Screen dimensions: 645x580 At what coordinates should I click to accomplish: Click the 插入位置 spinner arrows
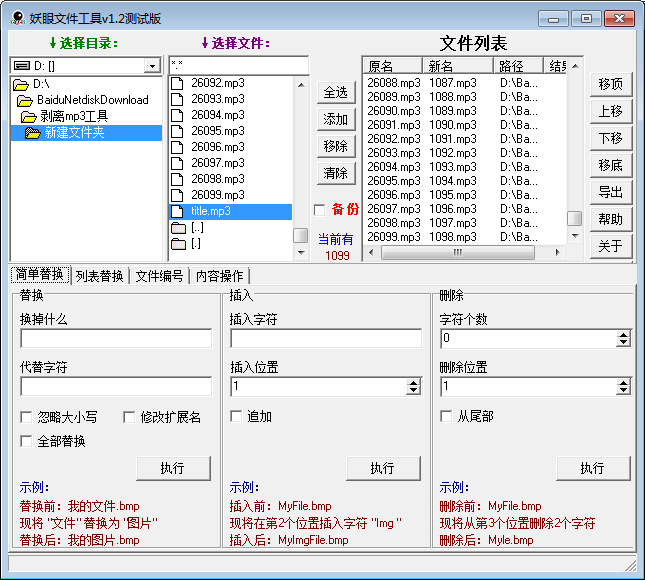coord(413,387)
